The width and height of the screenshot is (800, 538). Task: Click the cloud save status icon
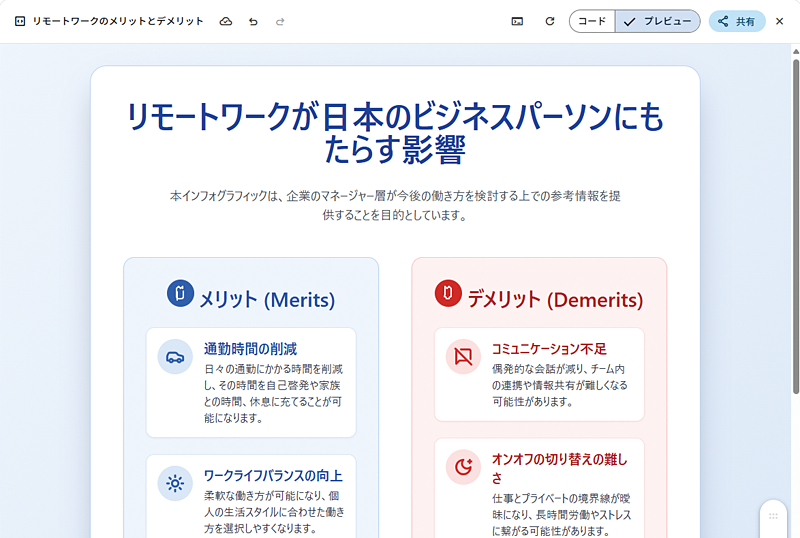(226, 21)
